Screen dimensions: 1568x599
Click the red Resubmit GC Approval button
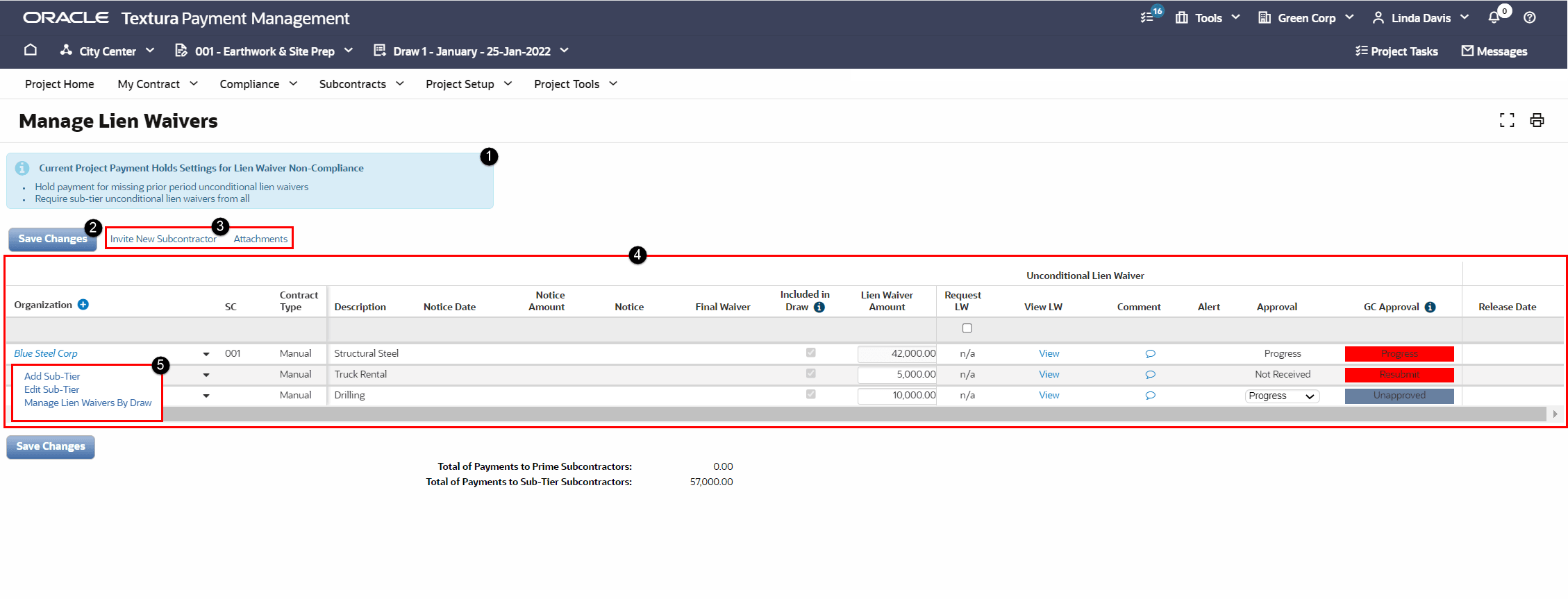[1399, 375]
